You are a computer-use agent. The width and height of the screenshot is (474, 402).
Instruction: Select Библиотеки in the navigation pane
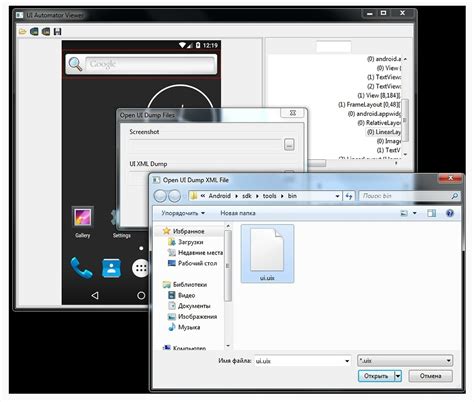click(x=190, y=284)
